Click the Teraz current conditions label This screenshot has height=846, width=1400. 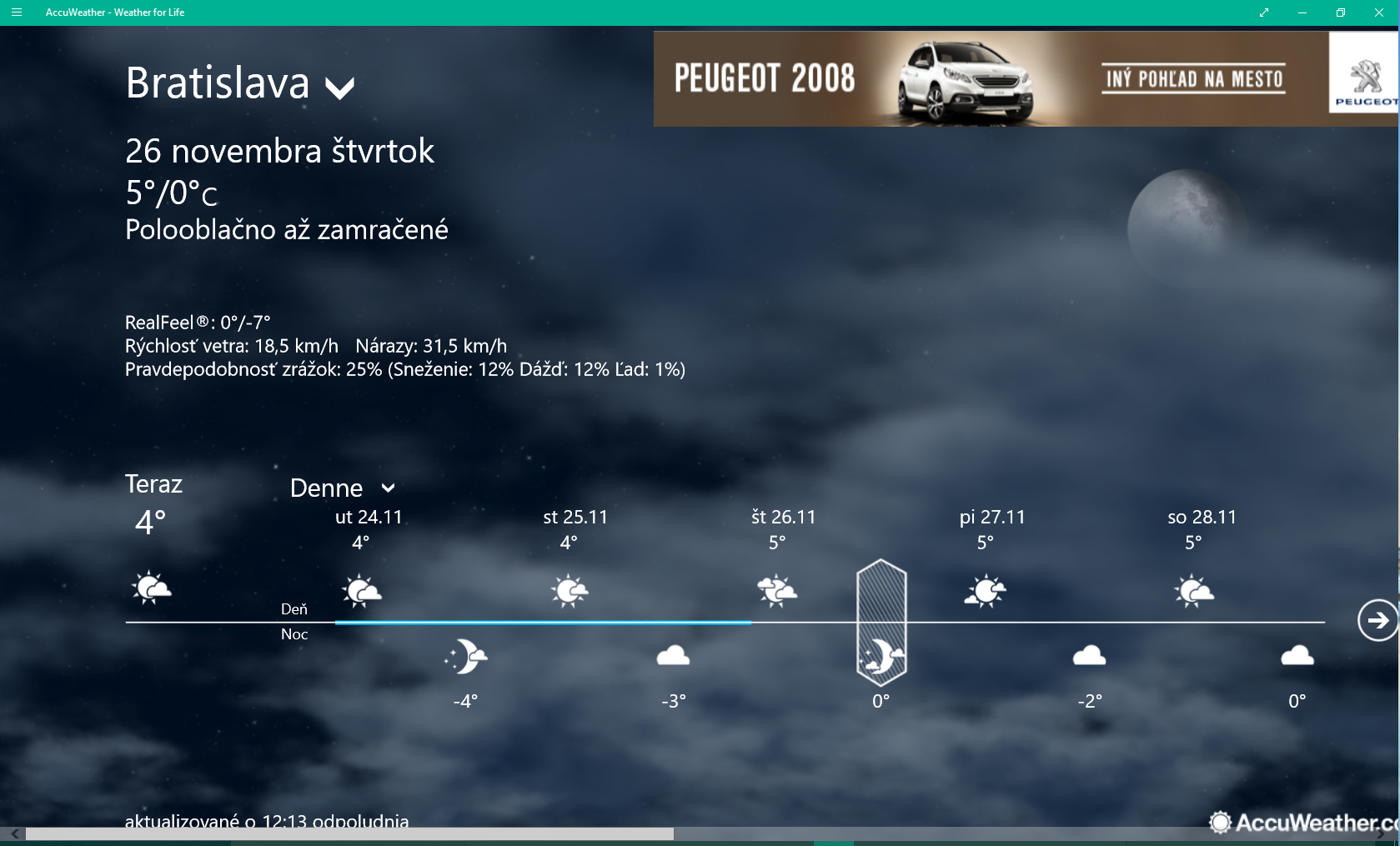point(153,484)
